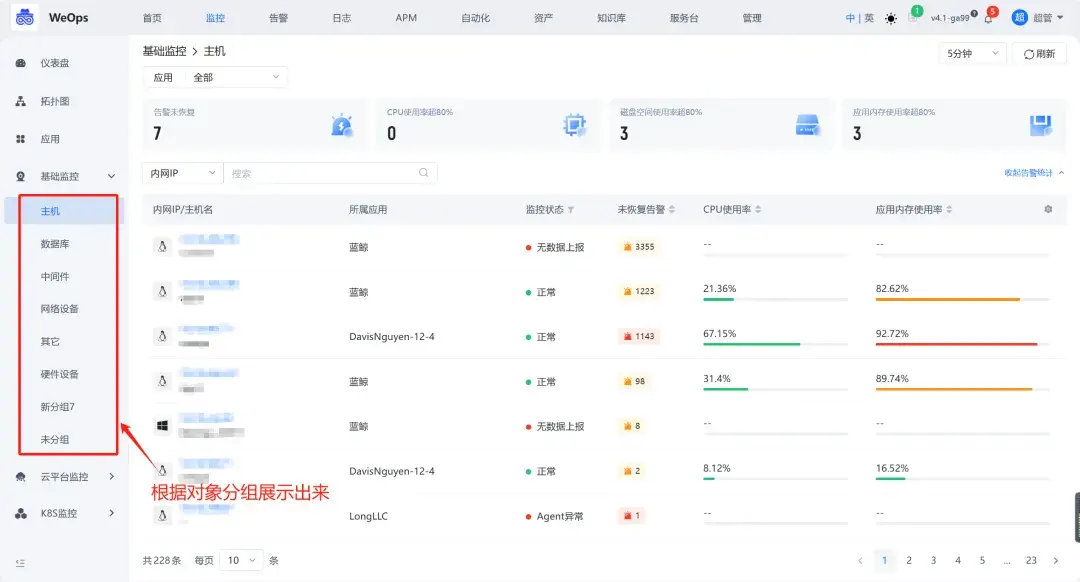The width and height of the screenshot is (1080, 582).
Task: Click DavisNguyen-12-4 application in third row
Action: point(392,336)
